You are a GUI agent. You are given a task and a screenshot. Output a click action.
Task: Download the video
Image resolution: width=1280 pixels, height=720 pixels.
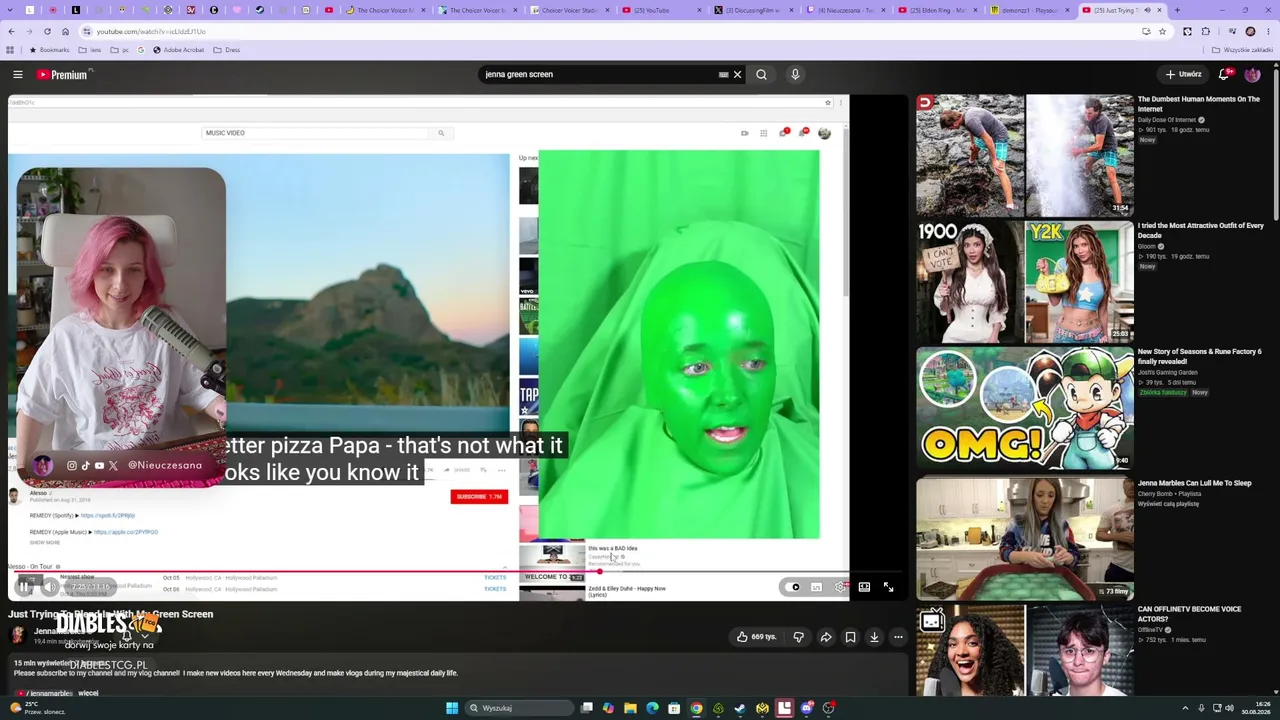point(874,637)
